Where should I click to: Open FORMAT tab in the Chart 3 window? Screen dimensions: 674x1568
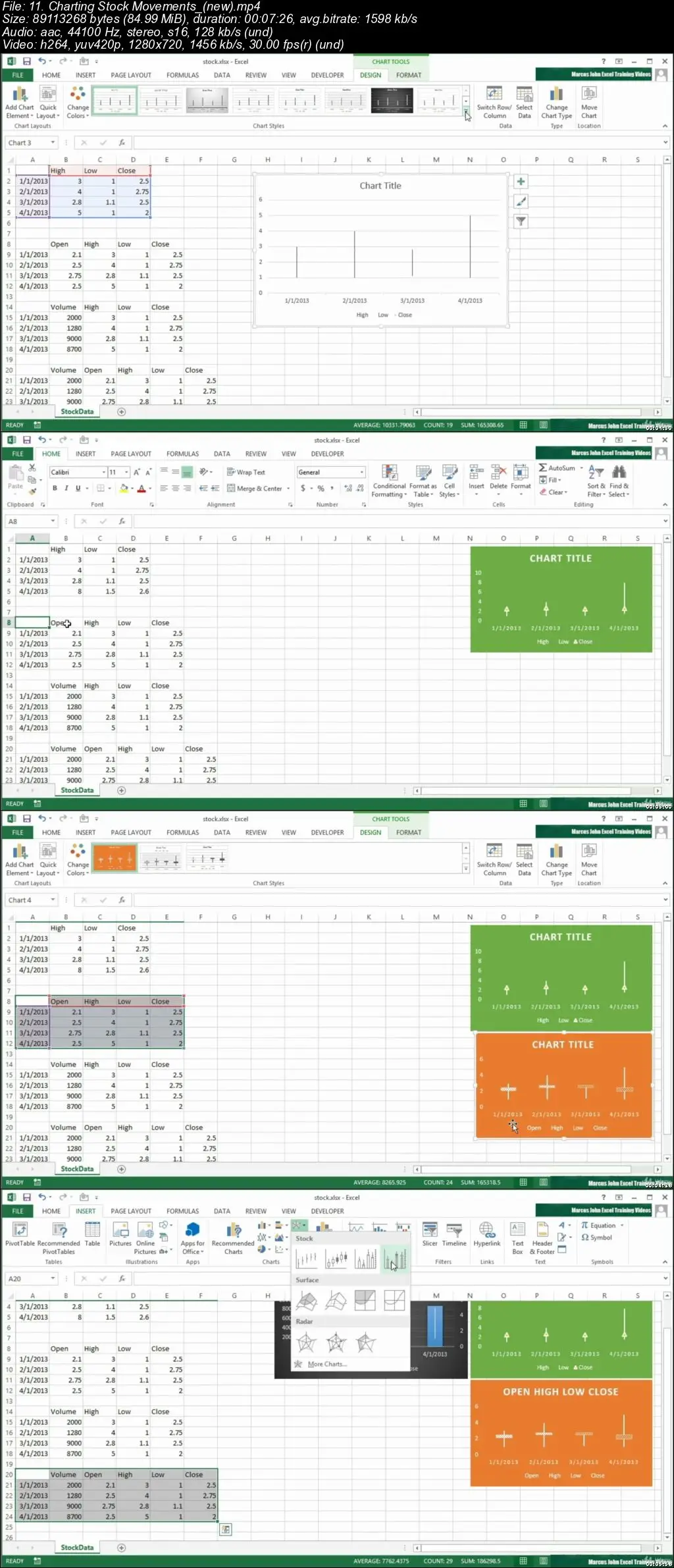click(408, 75)
